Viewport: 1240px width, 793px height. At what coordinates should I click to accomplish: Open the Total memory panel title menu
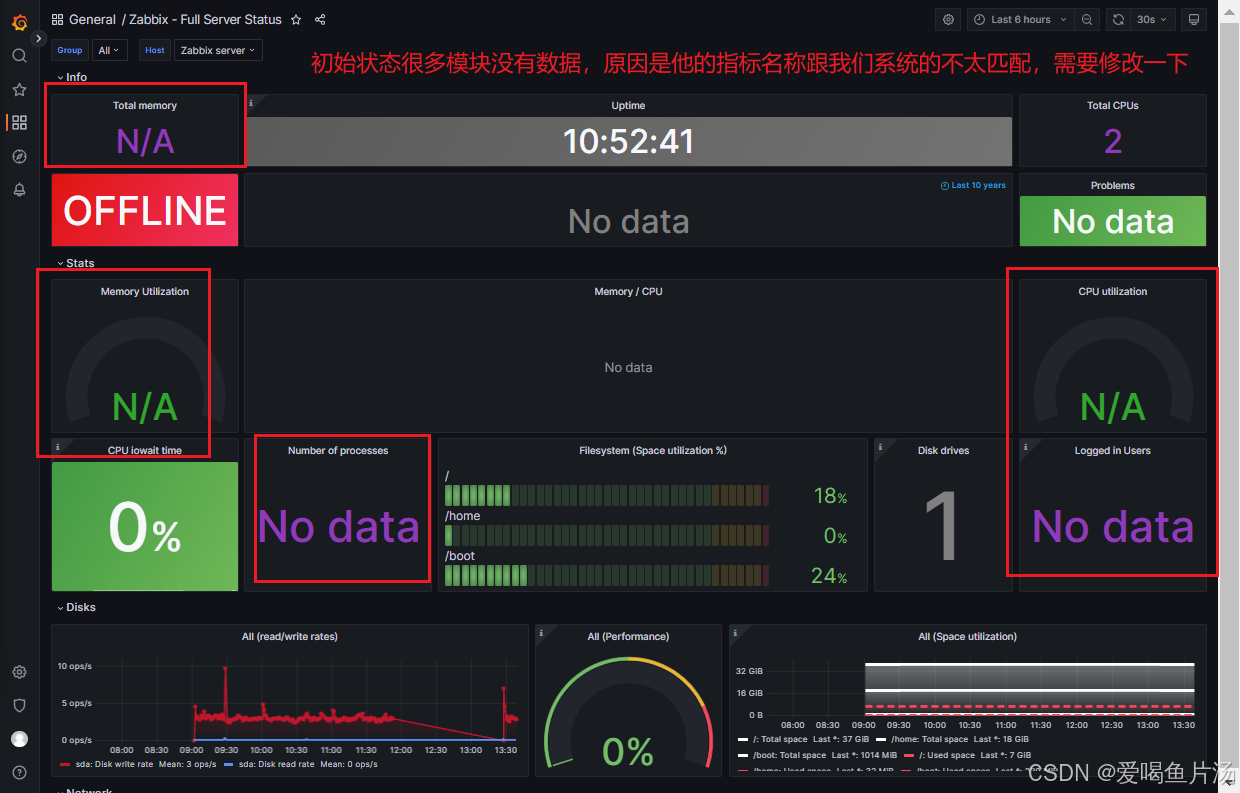[145, 105]
